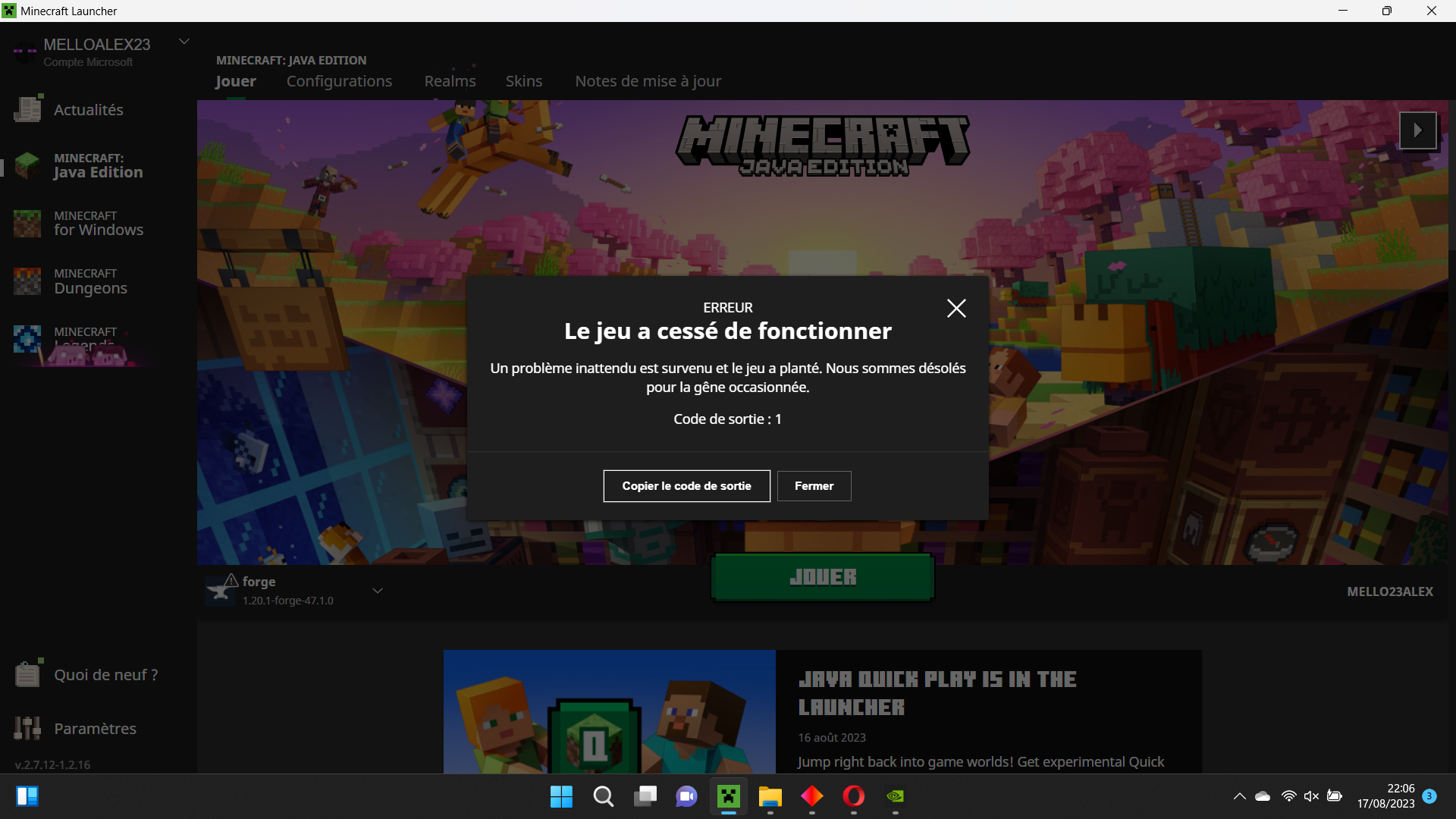
Task: Click the launcher version v.2.7.12-1.2.16 text
Action: [52, 764]
